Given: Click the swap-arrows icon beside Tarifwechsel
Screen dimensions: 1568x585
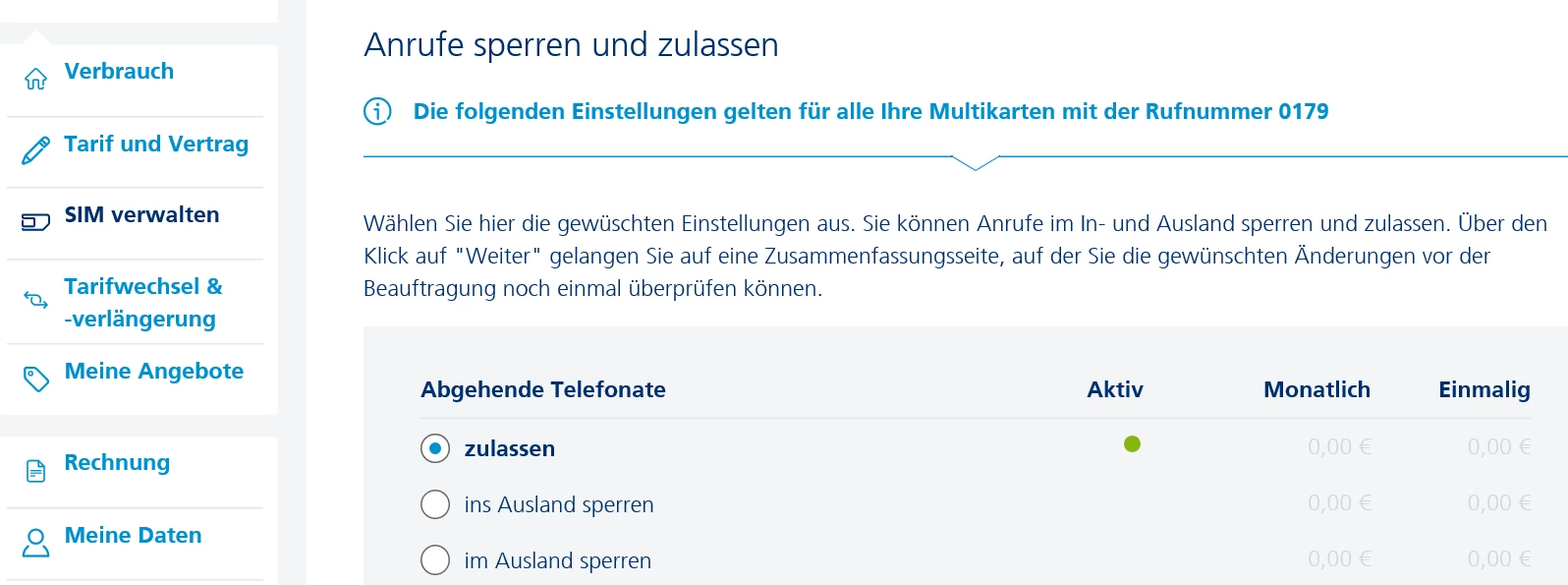Looking at the screenshot, I should coord(36,300).
